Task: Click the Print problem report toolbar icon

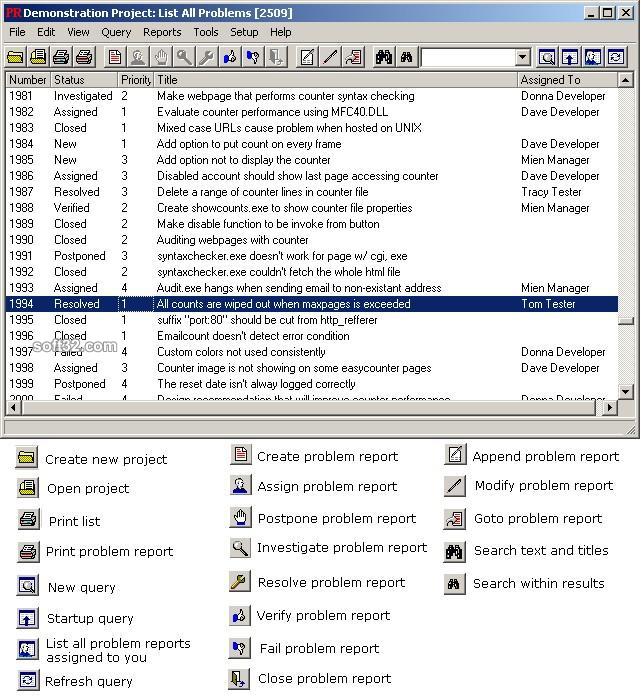Action: (x=84, y=57)
